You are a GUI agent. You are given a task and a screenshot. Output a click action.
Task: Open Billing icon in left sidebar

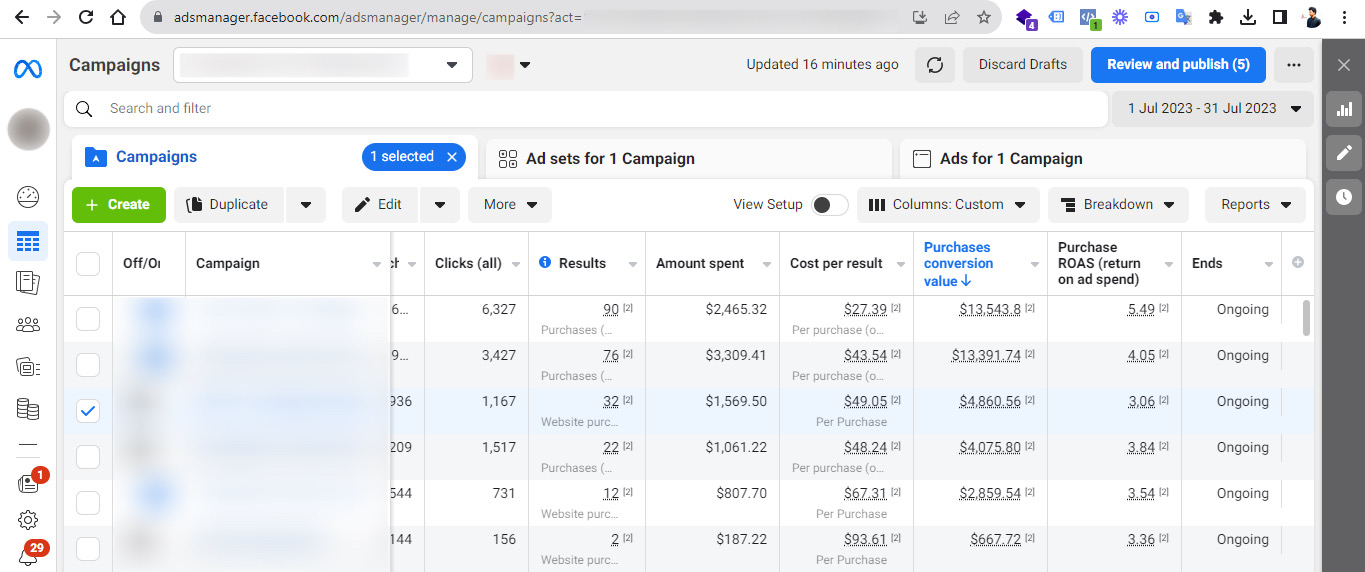(28, 367)
